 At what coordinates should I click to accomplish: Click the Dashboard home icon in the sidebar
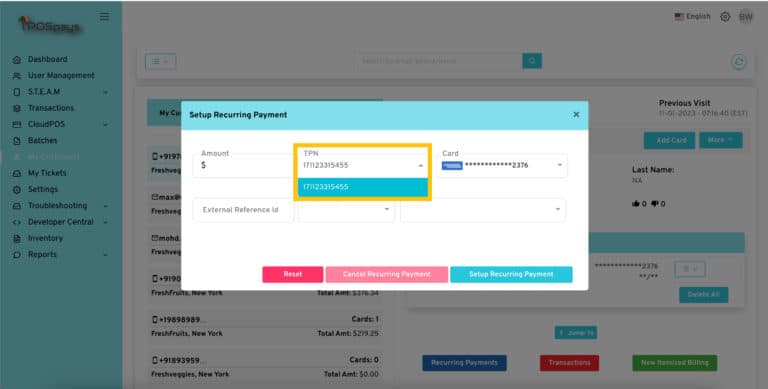[17, 60]
